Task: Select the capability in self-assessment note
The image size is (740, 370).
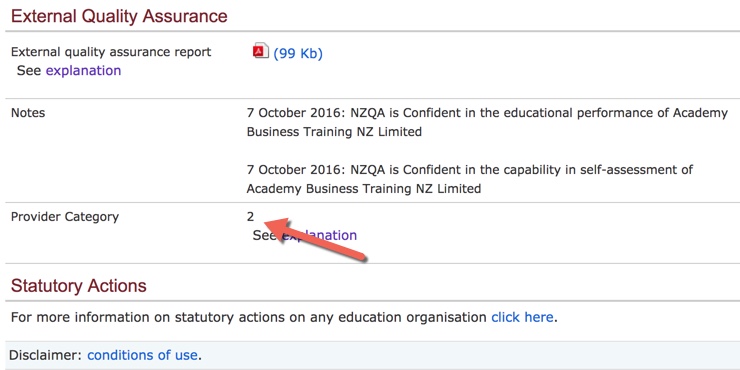Action: [x=470, y=179]
